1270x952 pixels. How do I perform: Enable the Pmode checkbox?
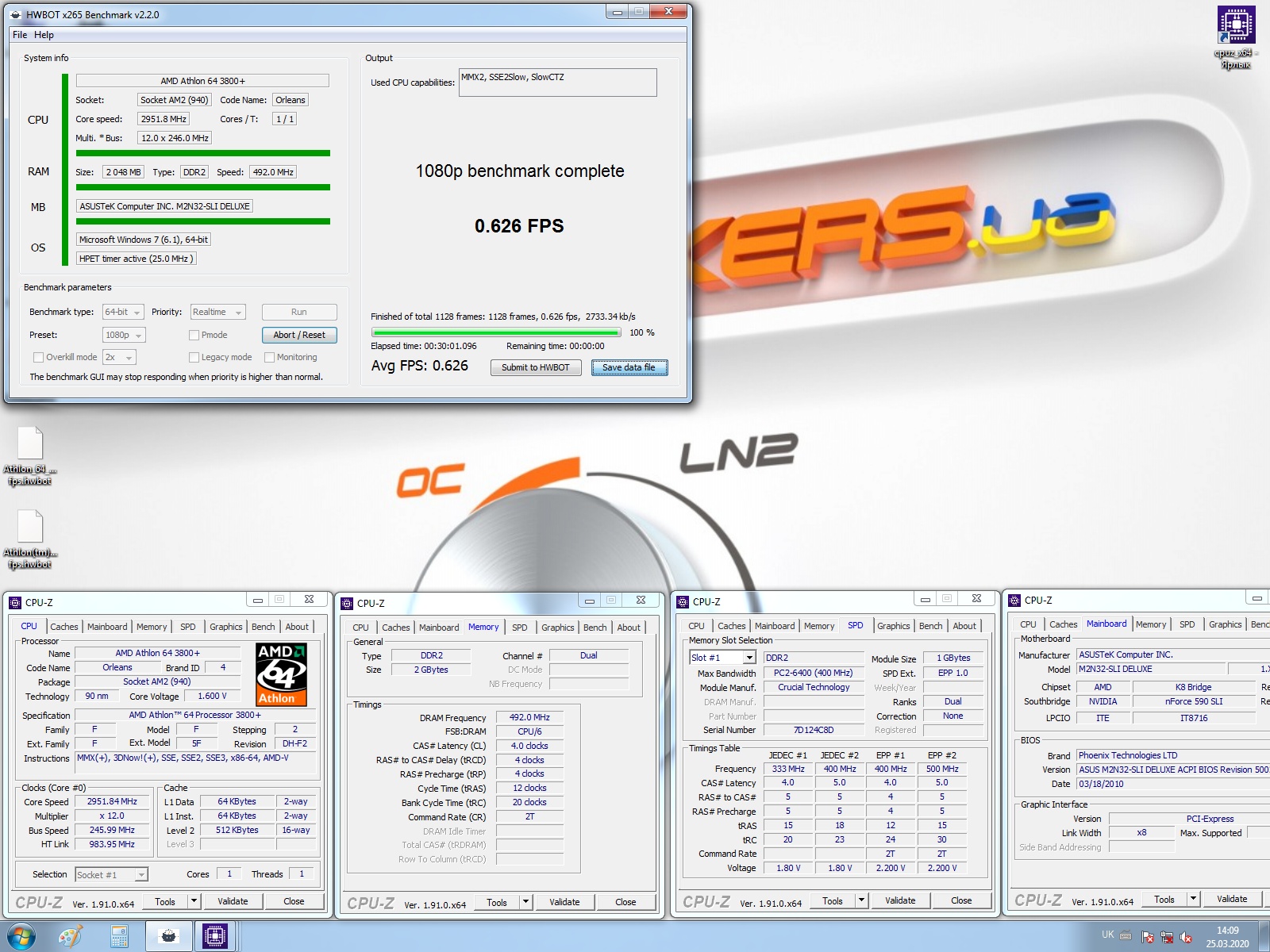[x=194, y=335]
